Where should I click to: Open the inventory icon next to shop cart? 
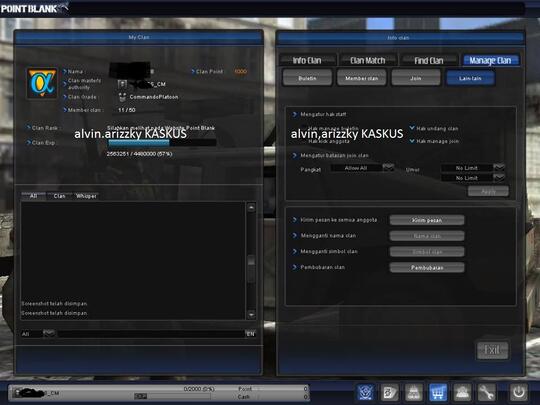tap(414, 392)
